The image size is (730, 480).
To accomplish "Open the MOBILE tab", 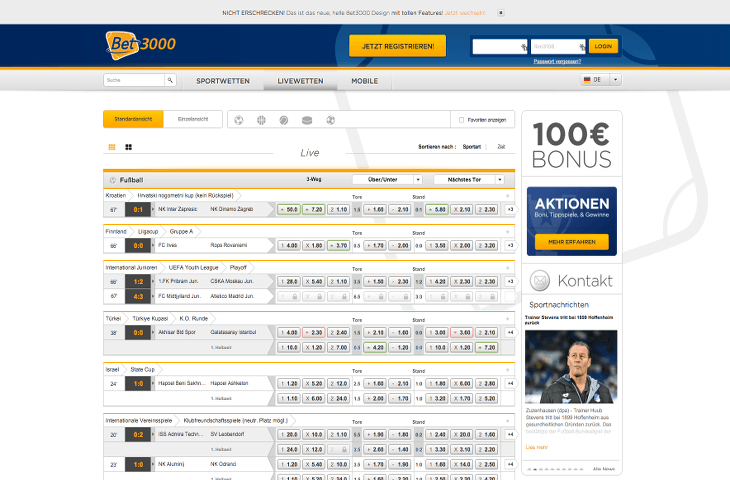I will coord(365,81).
